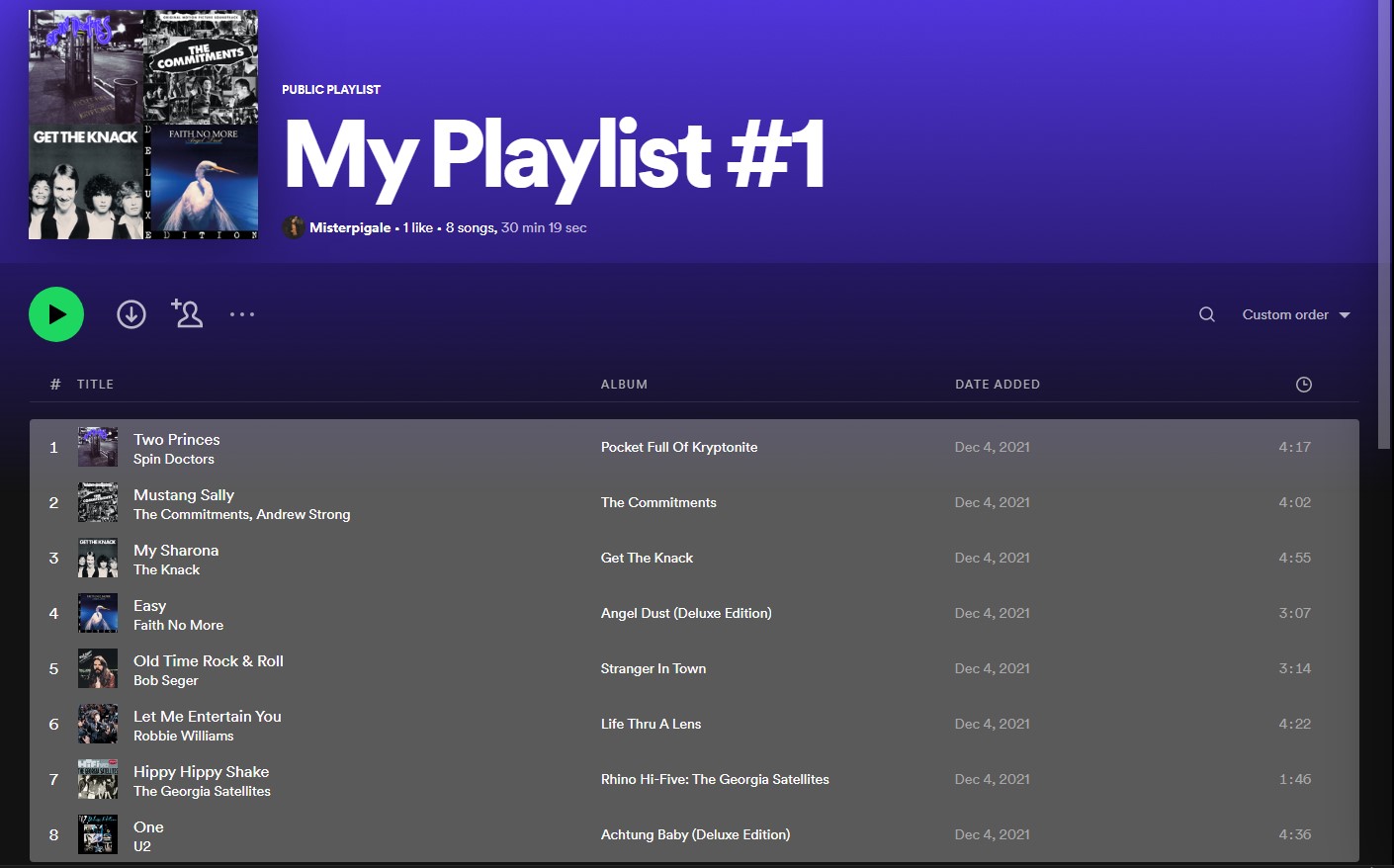Viewport: 1394px width, 868px height.
Task: Select the Title column header
Action: [95, 384]
